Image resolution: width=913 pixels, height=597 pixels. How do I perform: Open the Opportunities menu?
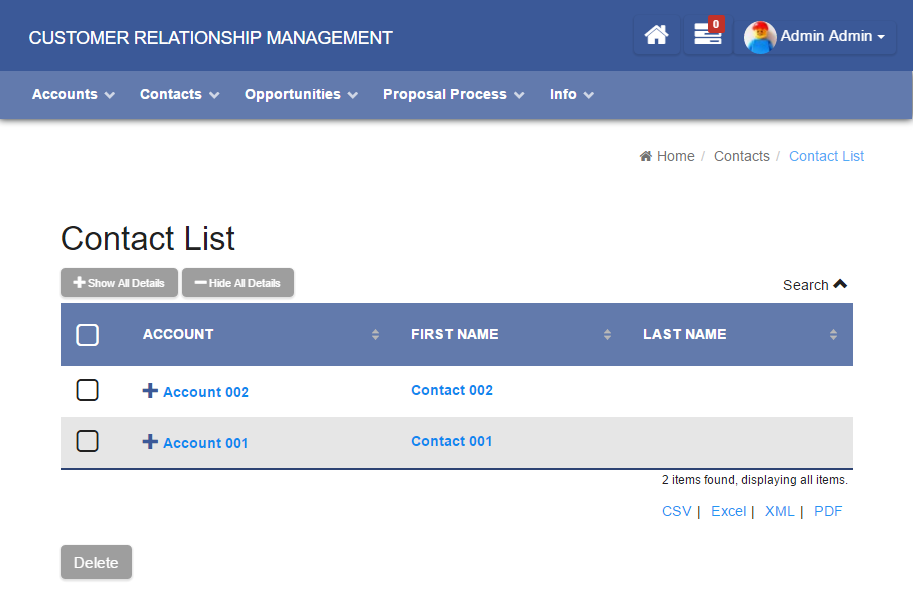(x=301, y=94)
